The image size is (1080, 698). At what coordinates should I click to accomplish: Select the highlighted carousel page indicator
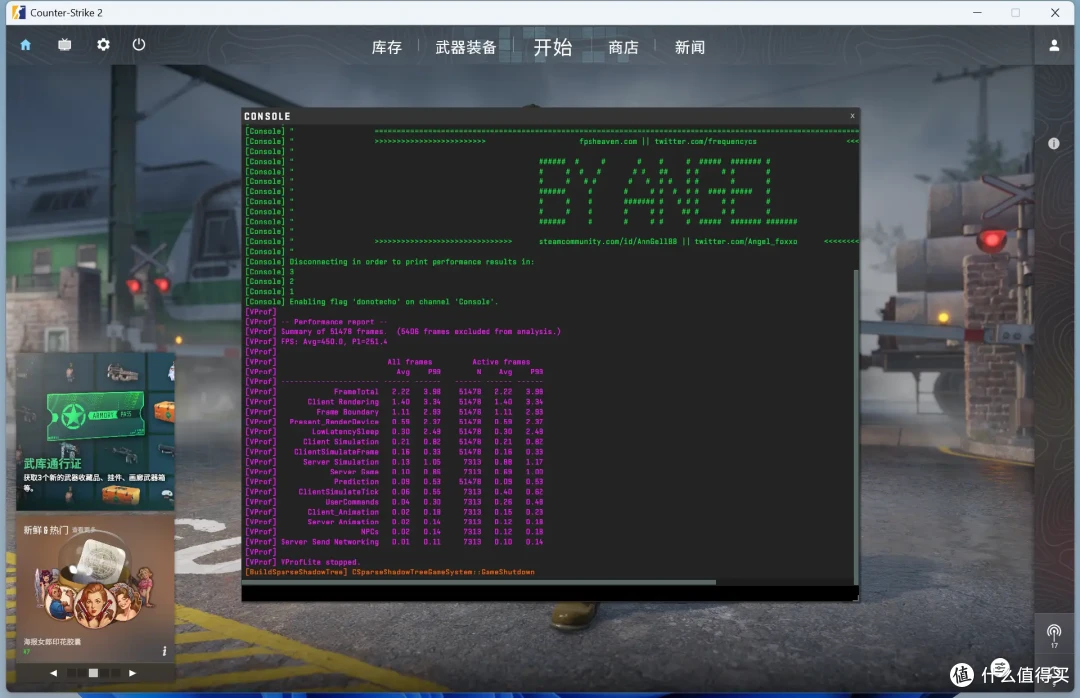(94, 673)
